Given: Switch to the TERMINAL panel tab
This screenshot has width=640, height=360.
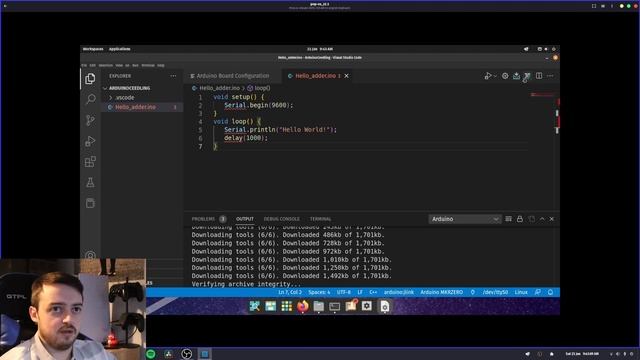Looking at the screenshot, I should pos(320,219).
